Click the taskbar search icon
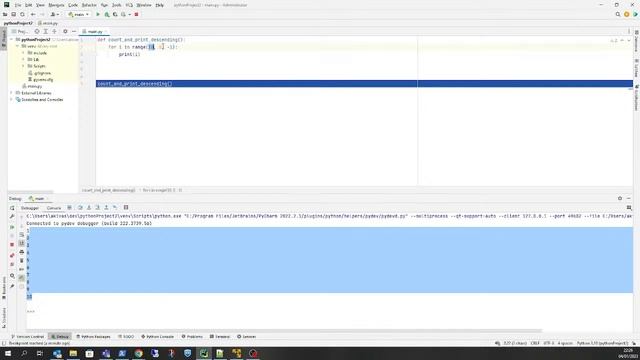The width and height of the screenshot is (640, 360). 24,353
